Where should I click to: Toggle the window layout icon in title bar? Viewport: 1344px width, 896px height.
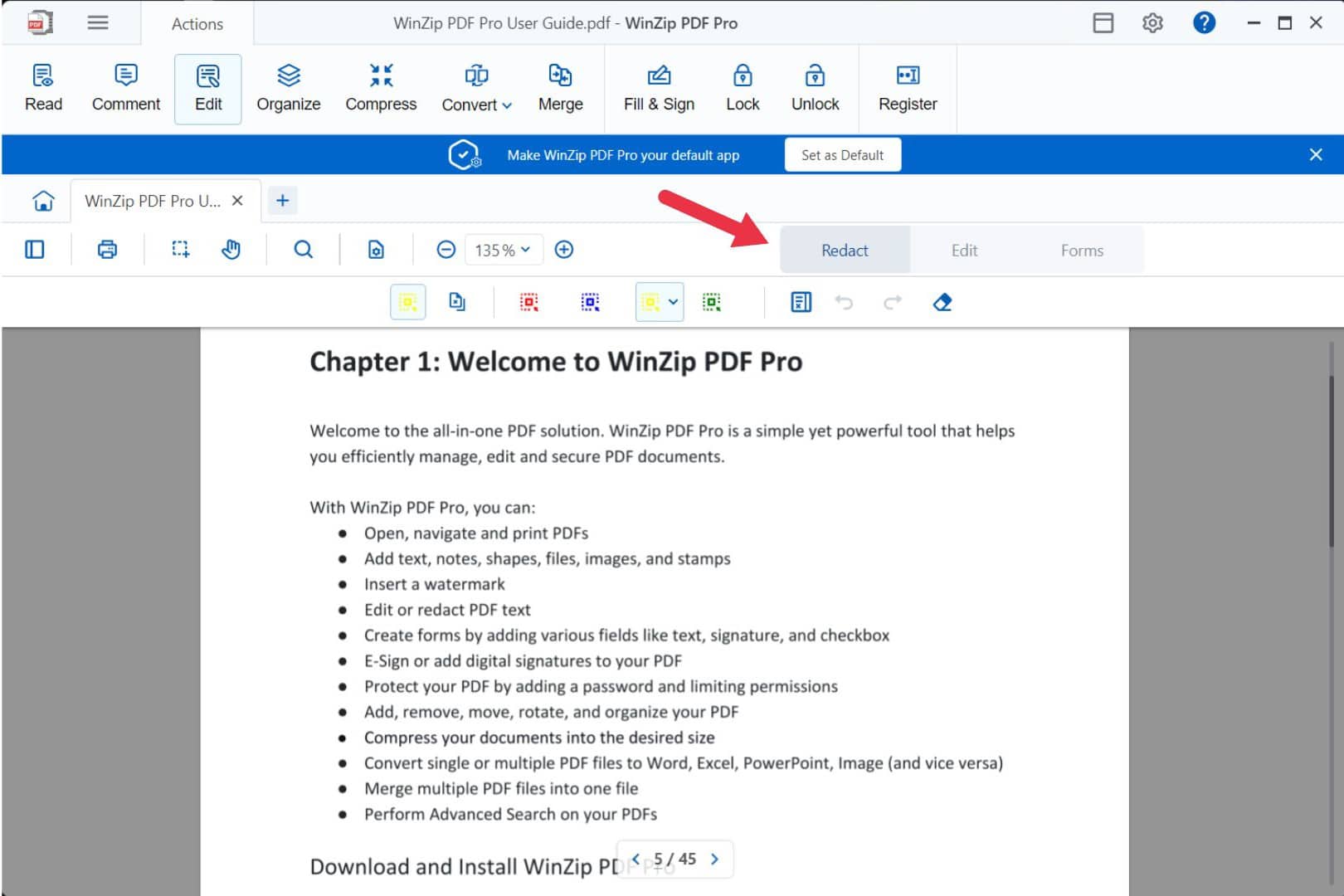1103,22
